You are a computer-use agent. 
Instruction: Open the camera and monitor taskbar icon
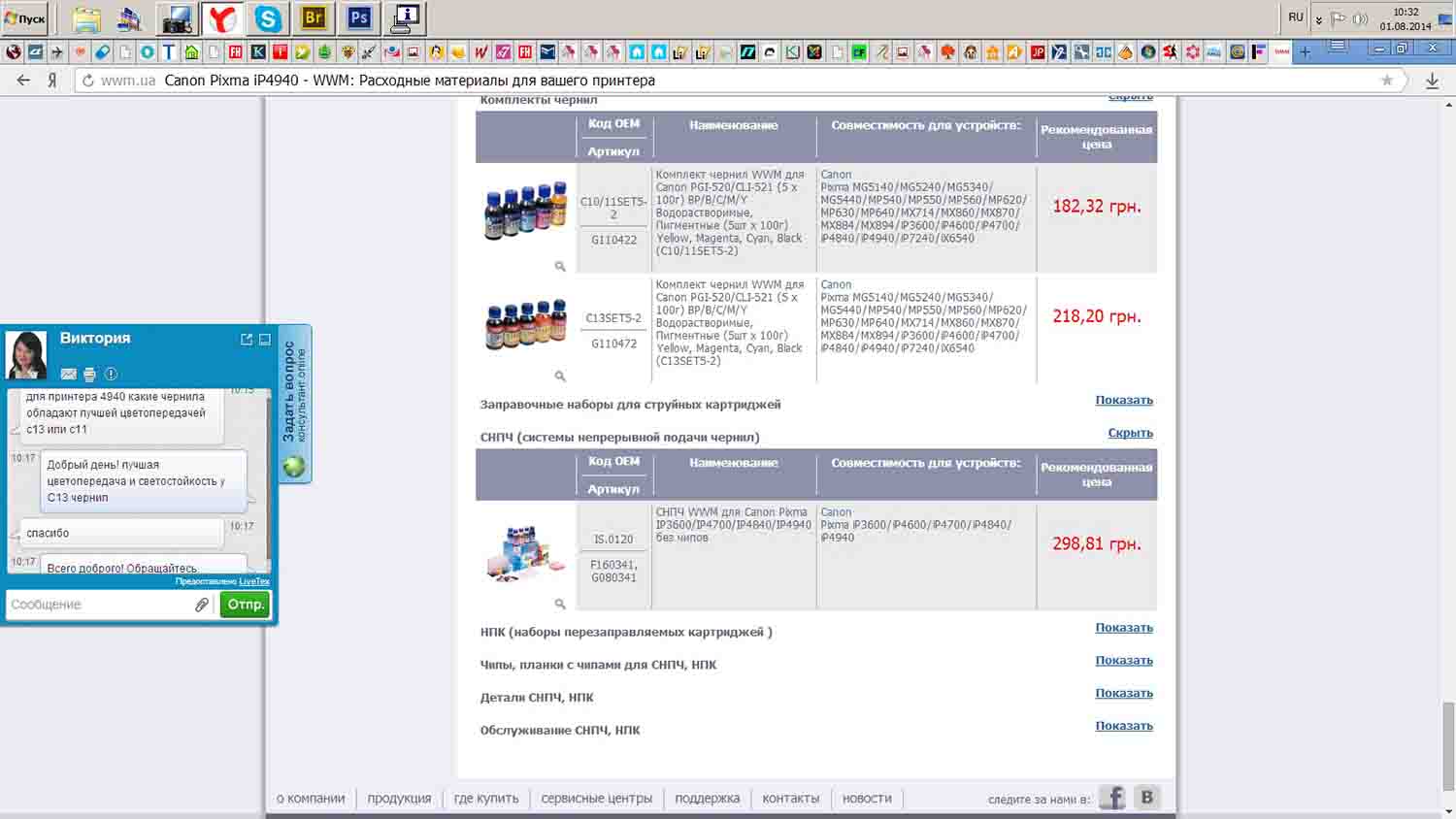[177, 18]
